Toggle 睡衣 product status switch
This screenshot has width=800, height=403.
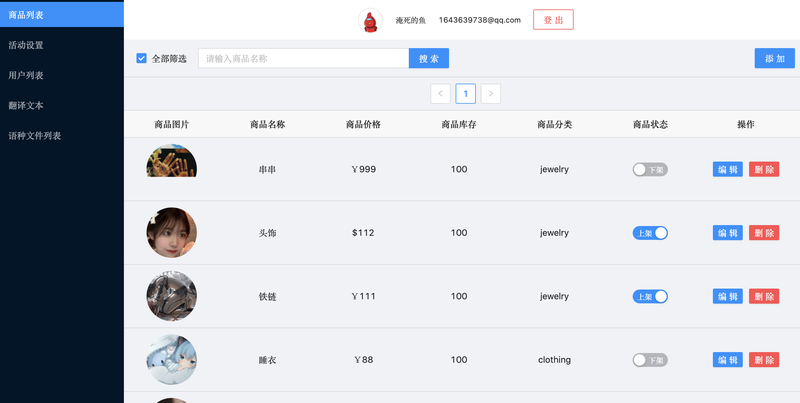point(650,360)
